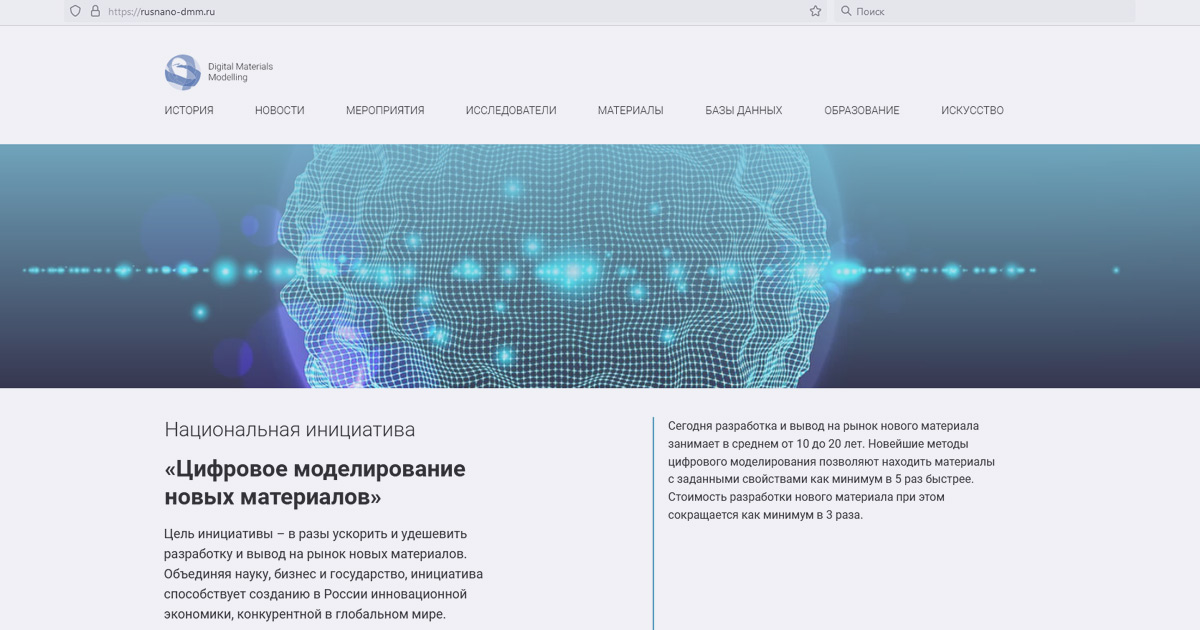Image resolution: width=1200 pixels, height=630 pixels.
Task: Click the glowing wireframe head banner image
Action: tap(600, 266)
